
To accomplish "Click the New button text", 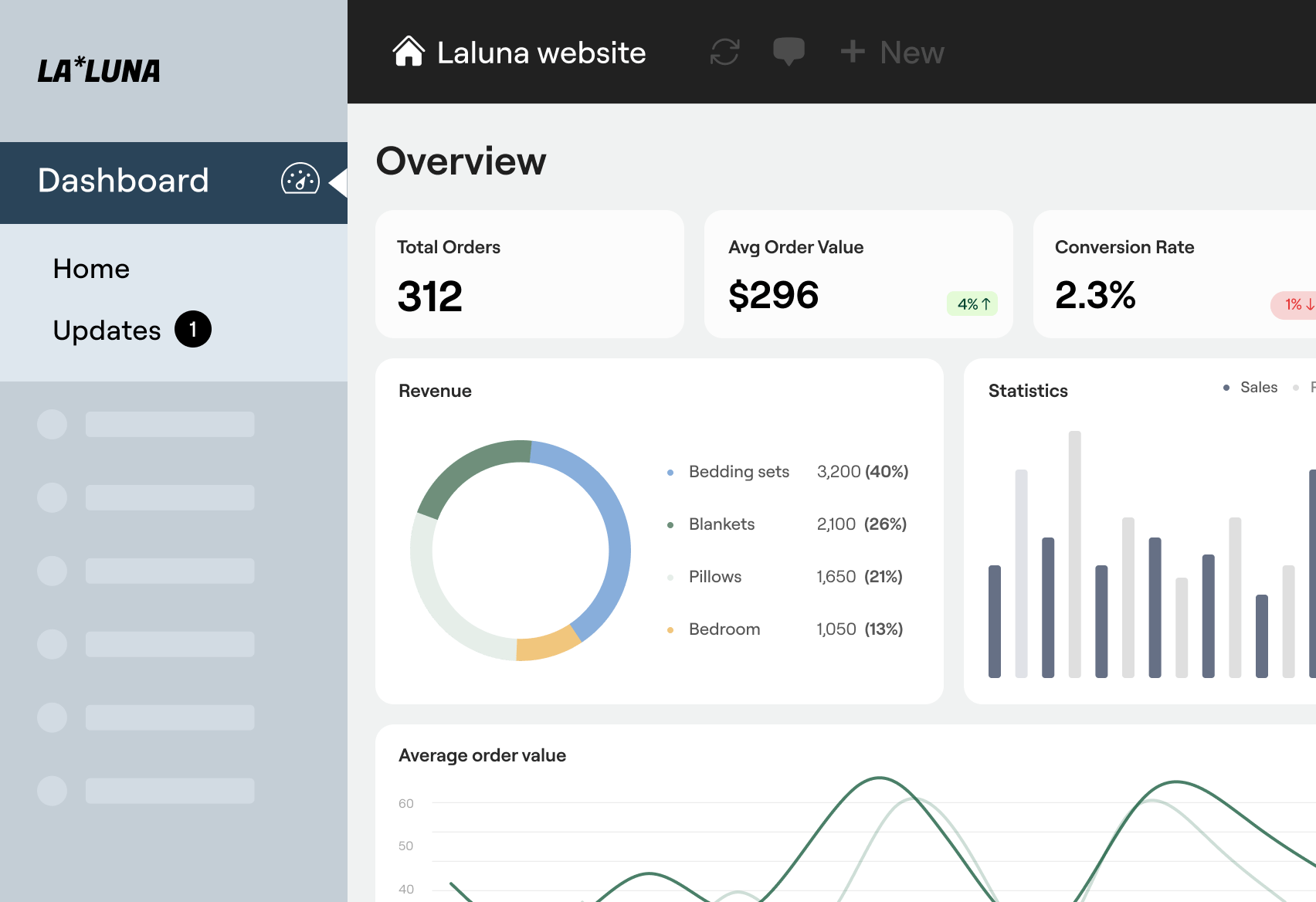I will point(911,53).
